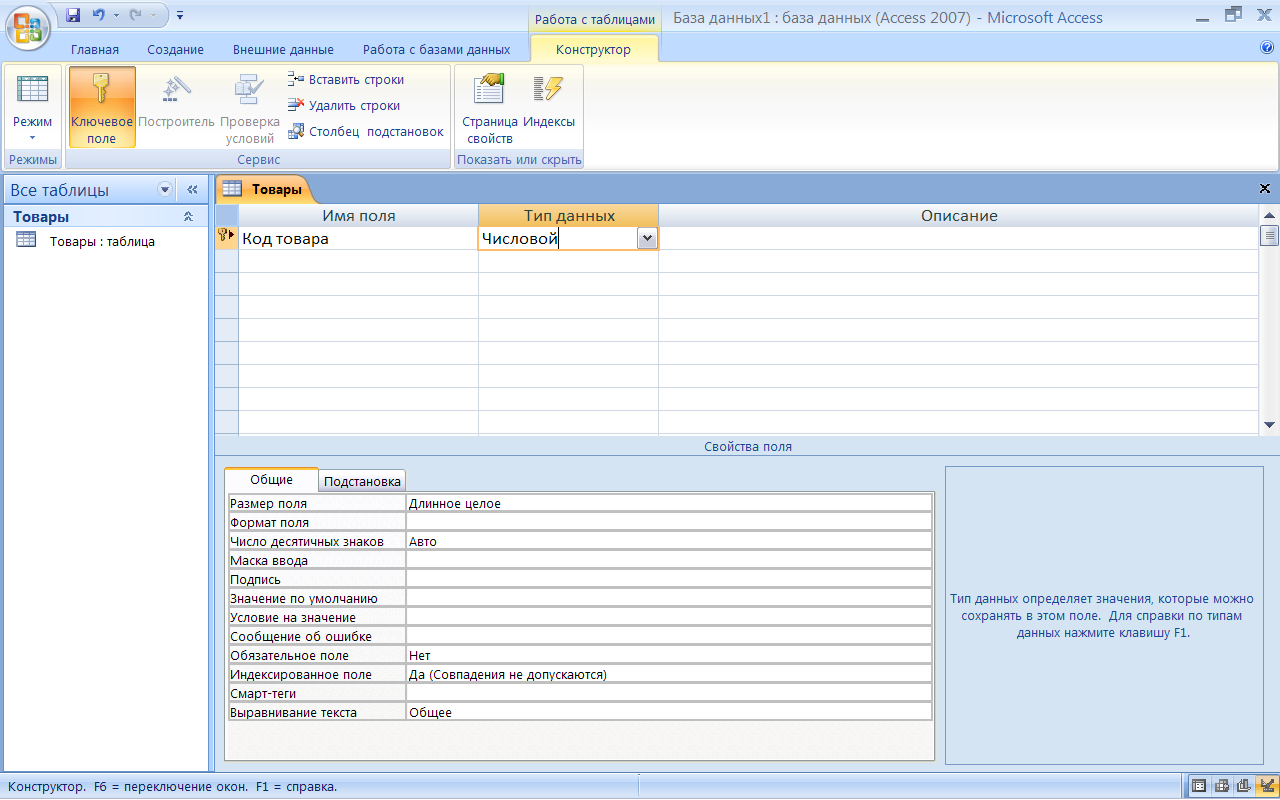Switch view with the Режим table icon
The width and height of the screenshot is (1280, 800).
(33, 90)
